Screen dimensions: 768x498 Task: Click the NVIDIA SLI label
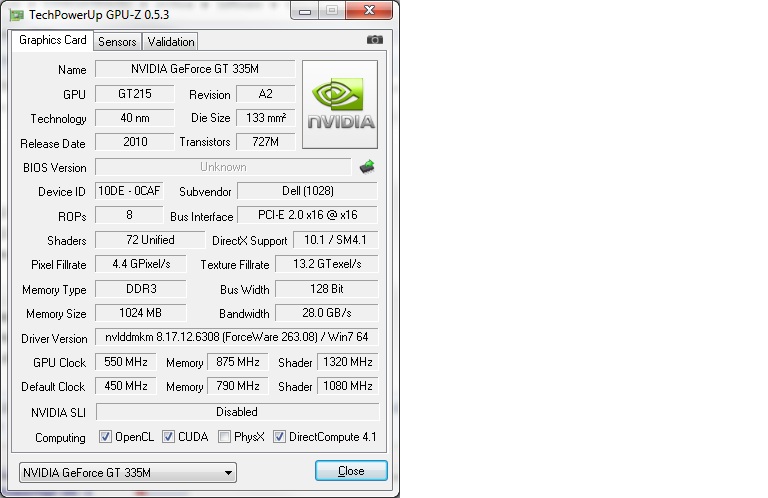(58, 413)
